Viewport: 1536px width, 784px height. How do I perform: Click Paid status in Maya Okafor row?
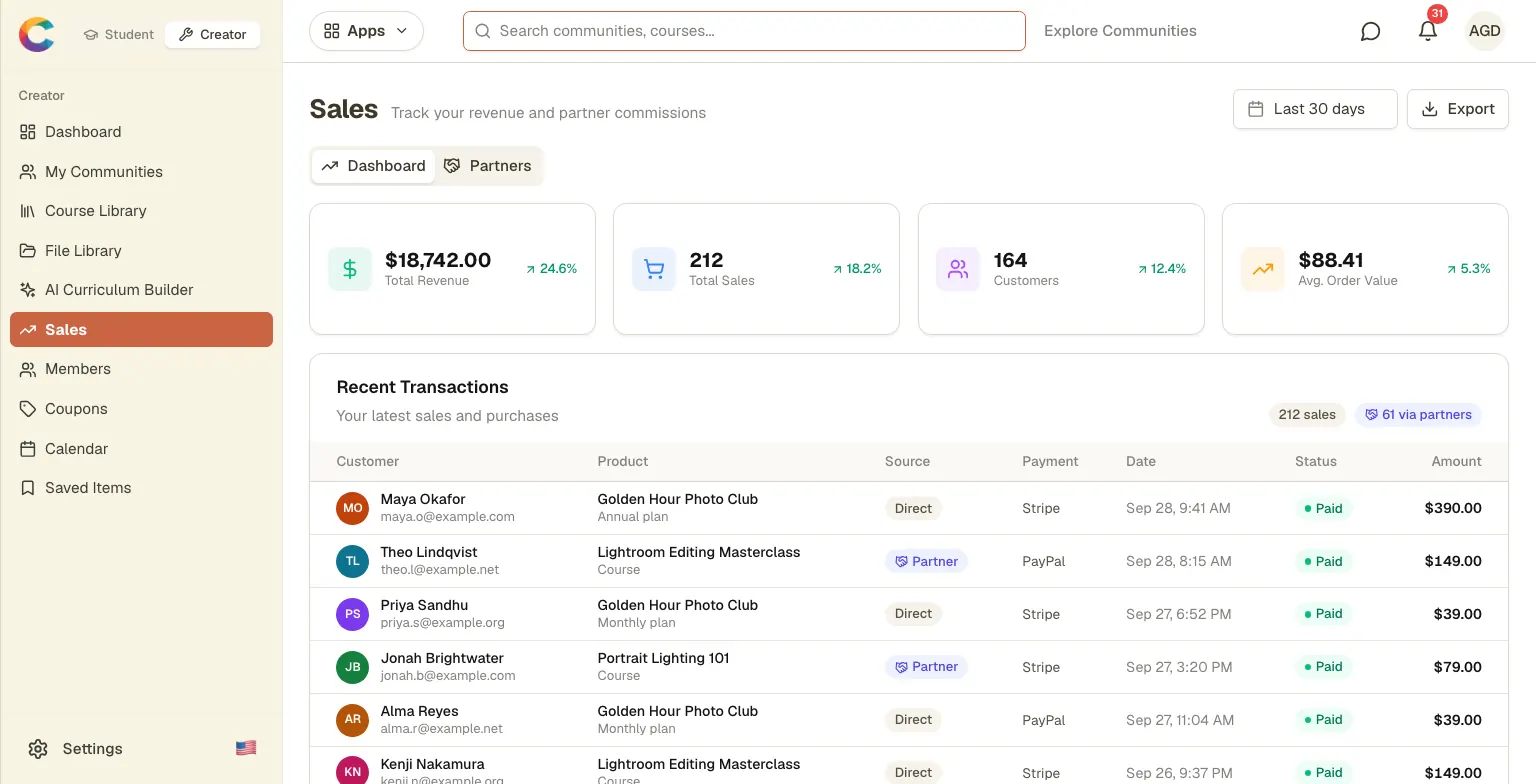tap(1323, 508)
